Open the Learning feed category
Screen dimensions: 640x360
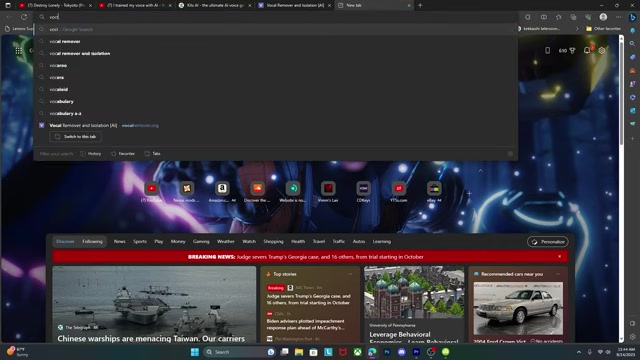pos(382,242)
